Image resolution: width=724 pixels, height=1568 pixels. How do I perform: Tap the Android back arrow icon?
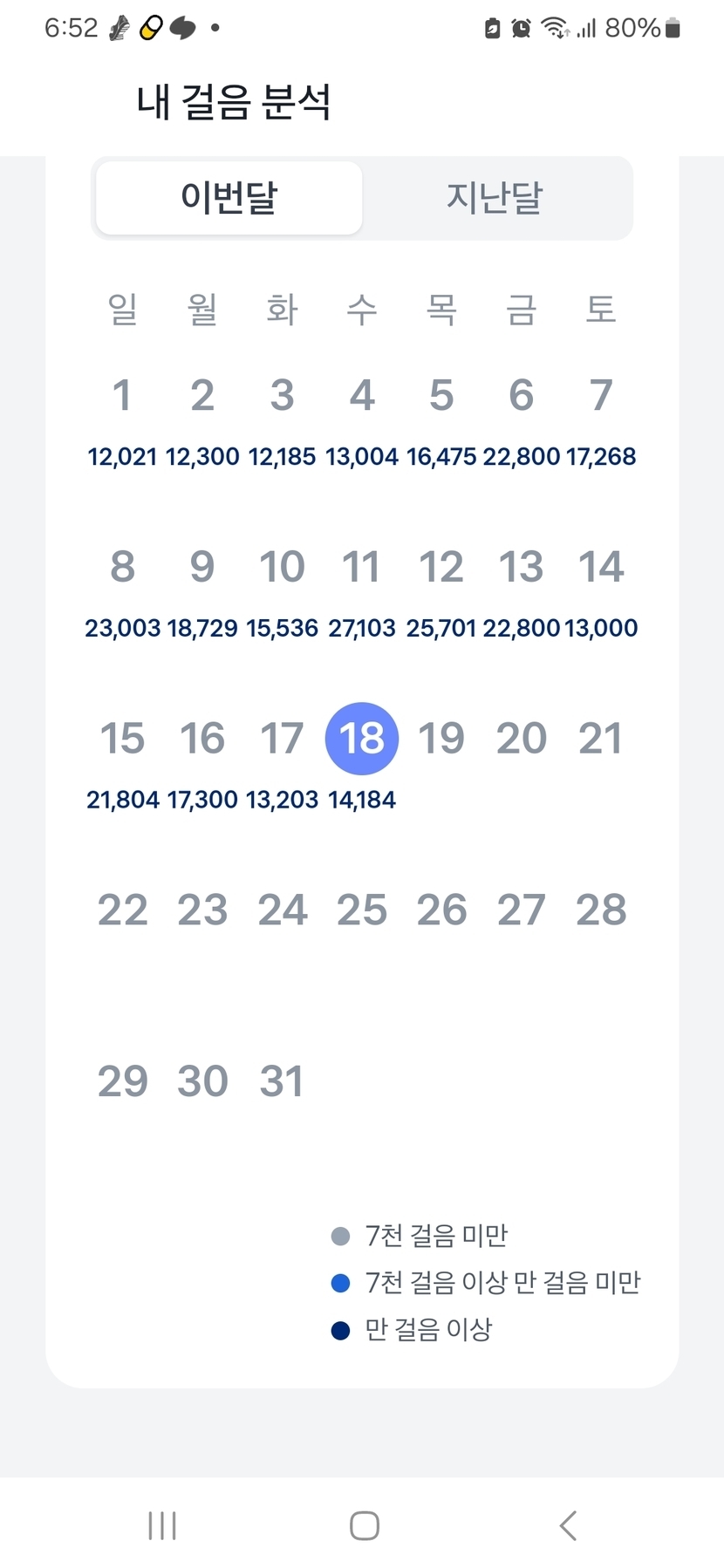pos(568,1525)
